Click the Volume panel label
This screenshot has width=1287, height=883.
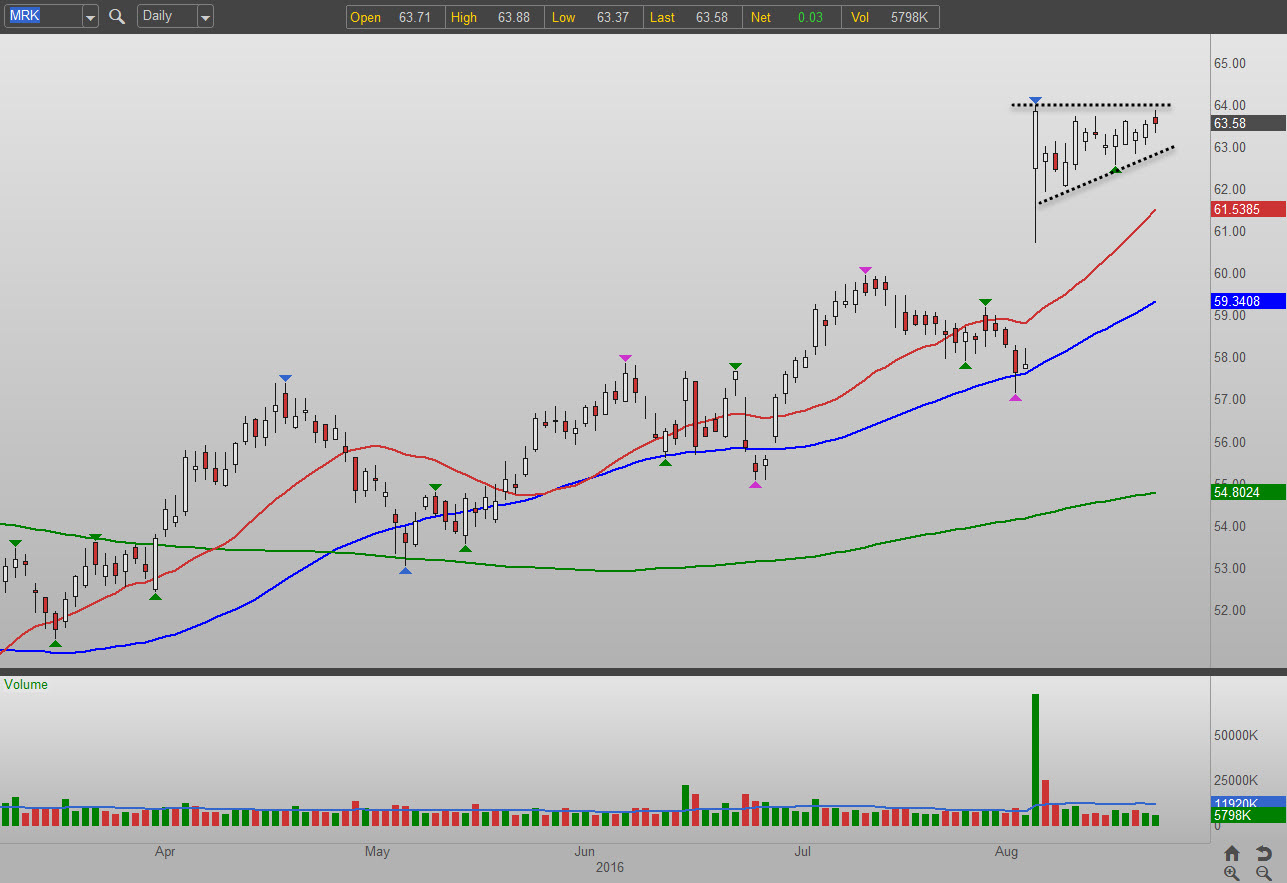click(x=26, y=685)
